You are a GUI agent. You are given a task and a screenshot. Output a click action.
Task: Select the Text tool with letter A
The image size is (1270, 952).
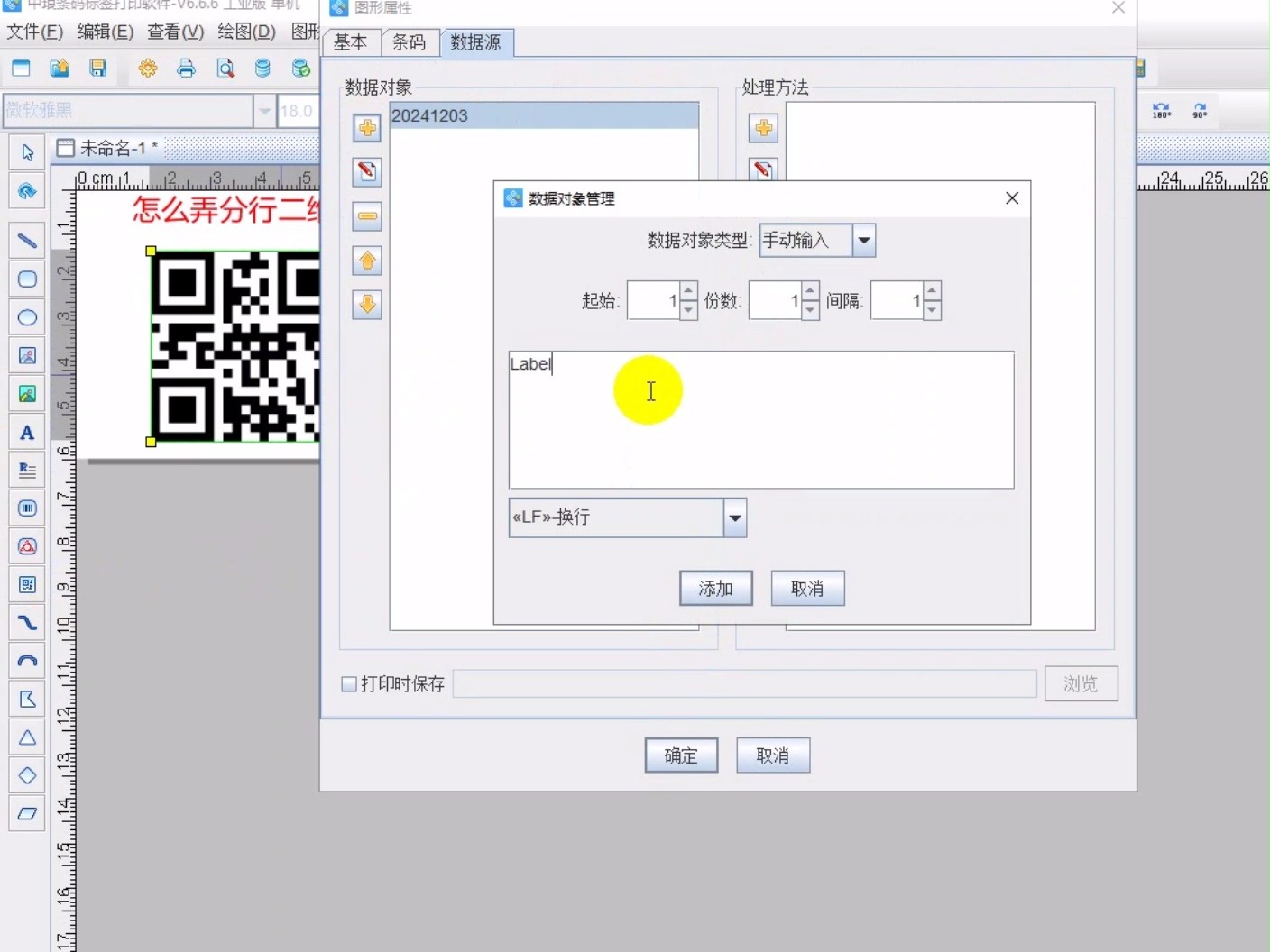(x=27, y=433)
